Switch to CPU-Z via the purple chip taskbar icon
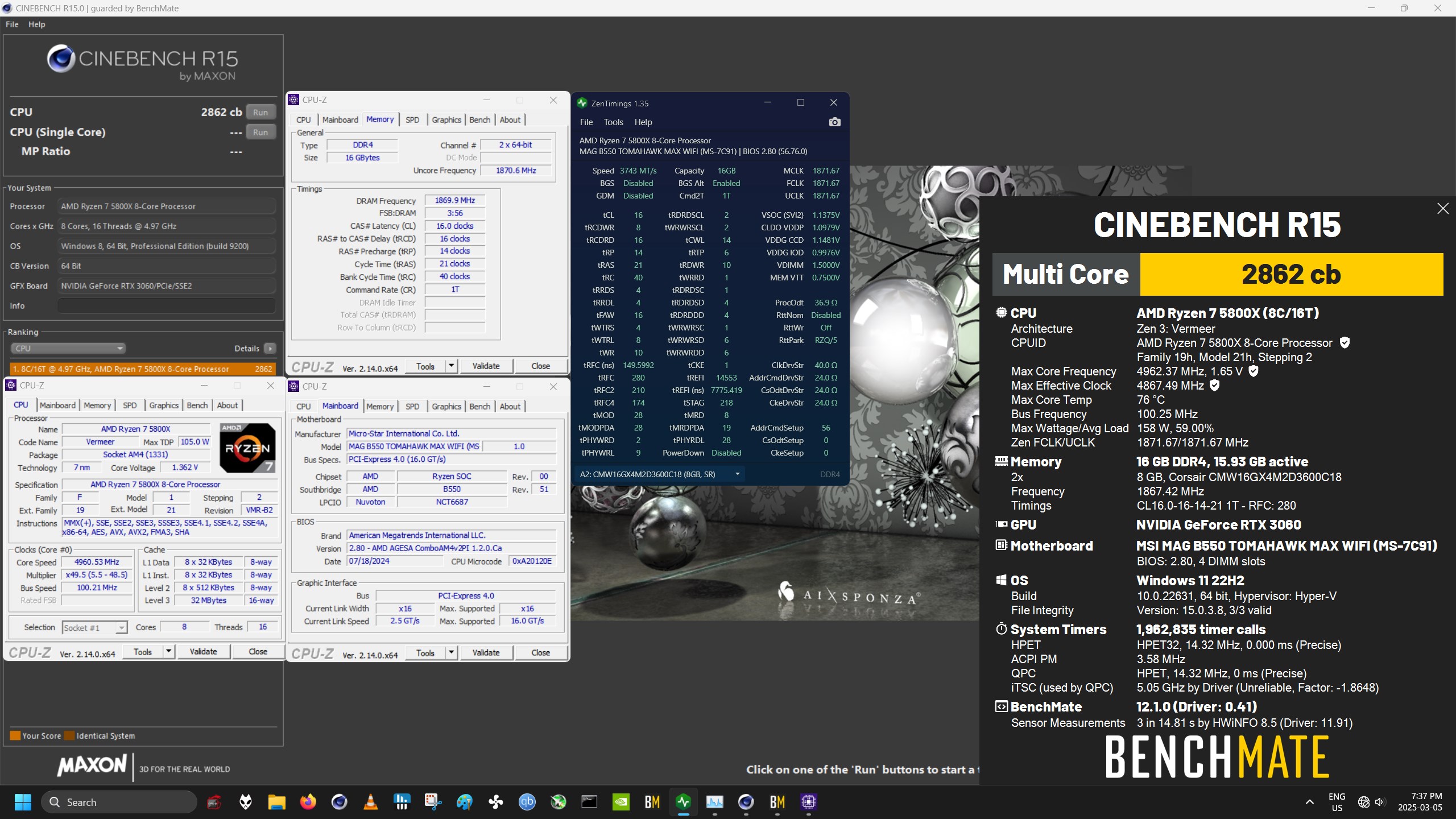The height and width of the screenshot is (819, 1456). [x=808, y=802]
